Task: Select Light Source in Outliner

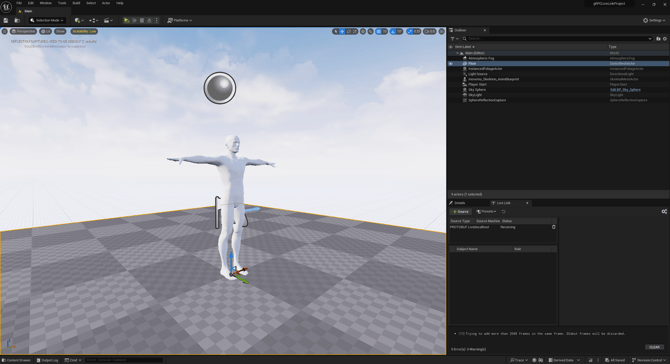Action: (478, 74)
